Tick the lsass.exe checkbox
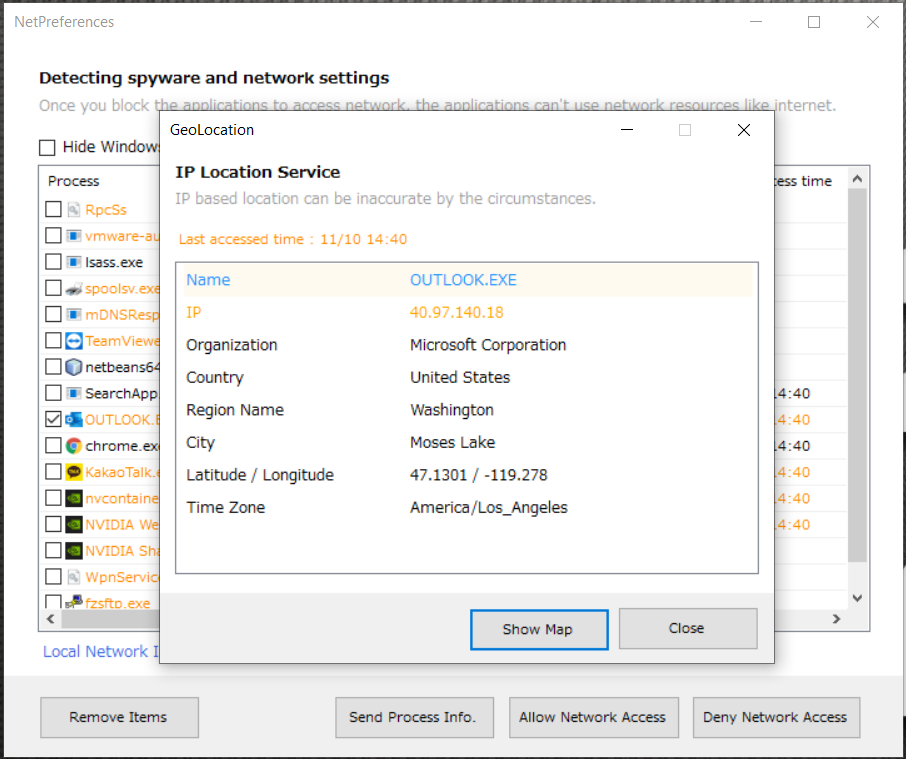 (53, 262)
